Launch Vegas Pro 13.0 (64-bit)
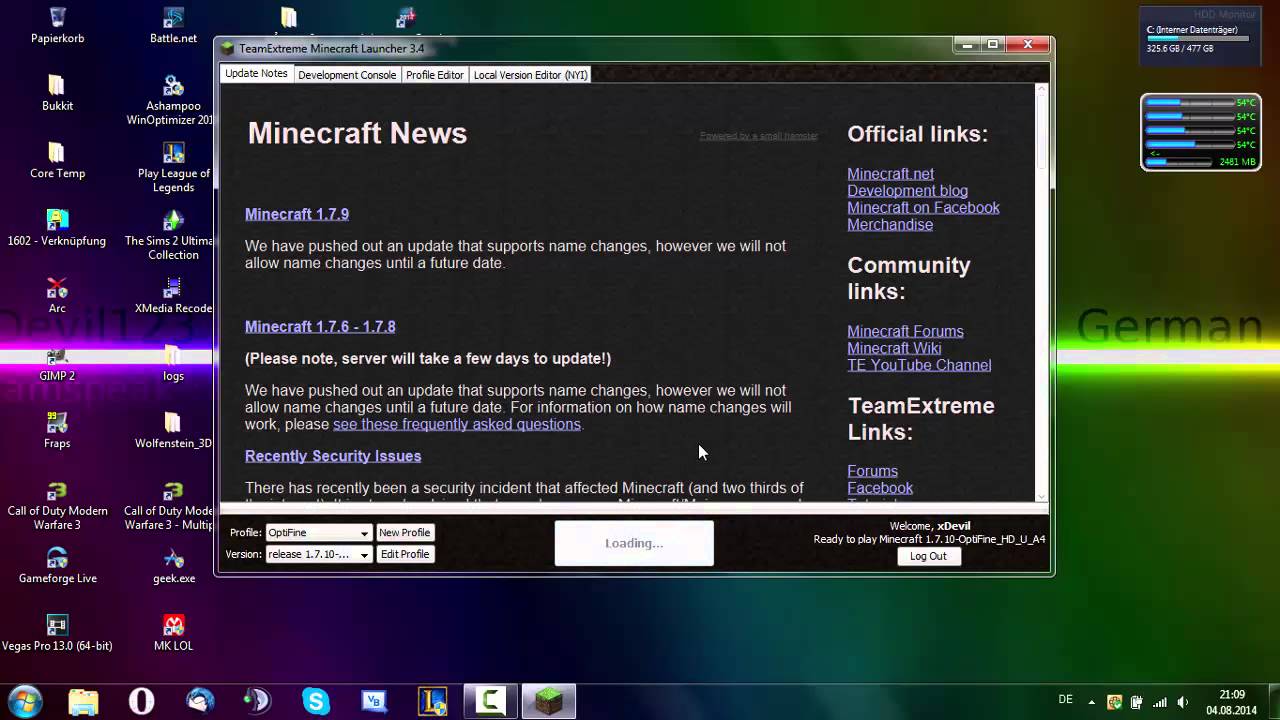The image size is (1280, 720). pos(57,633)
